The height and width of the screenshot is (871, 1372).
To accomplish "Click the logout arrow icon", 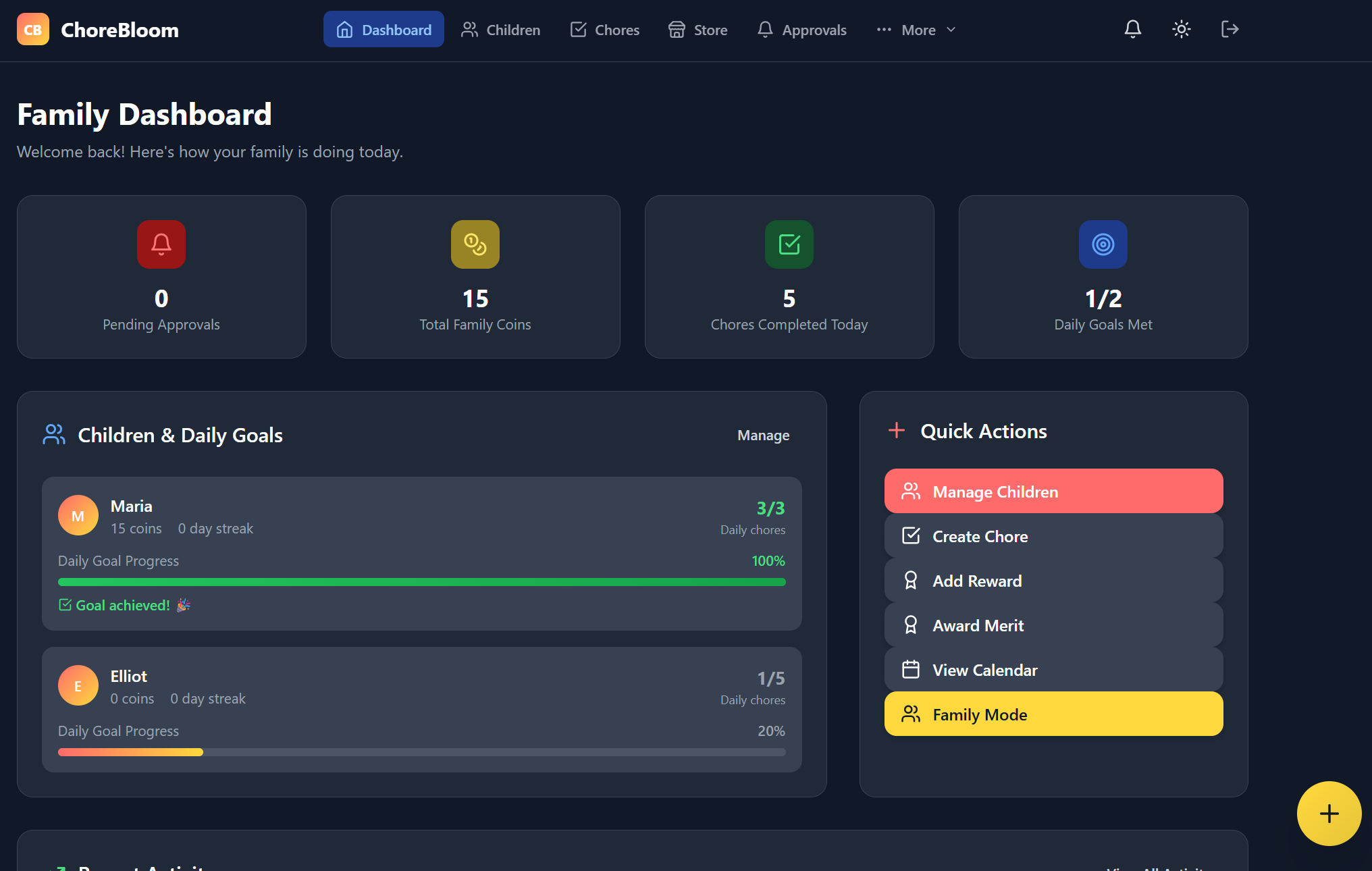I will pos(1230,29).
